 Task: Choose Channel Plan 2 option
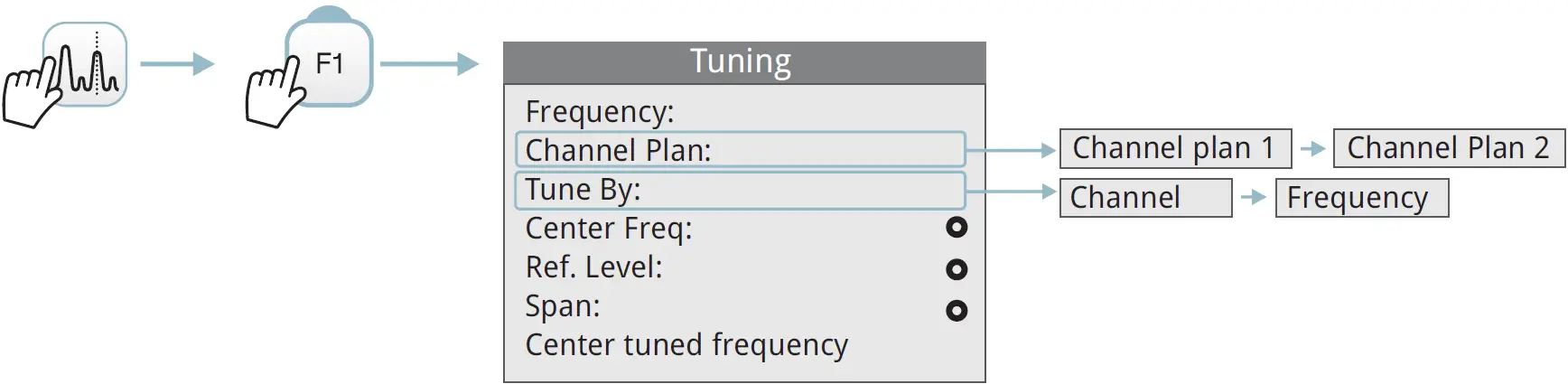point(1448,148)
